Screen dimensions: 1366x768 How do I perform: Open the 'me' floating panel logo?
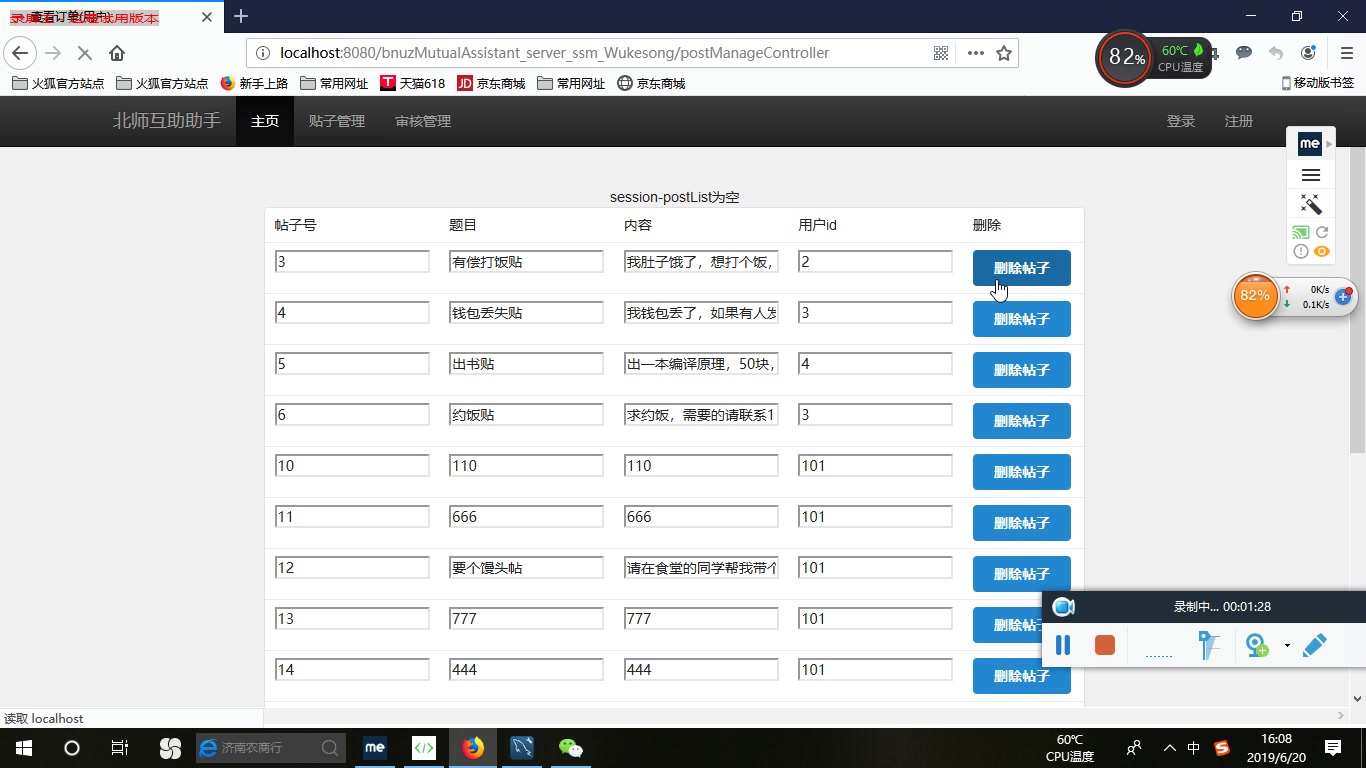click(x=1310, y=144)
